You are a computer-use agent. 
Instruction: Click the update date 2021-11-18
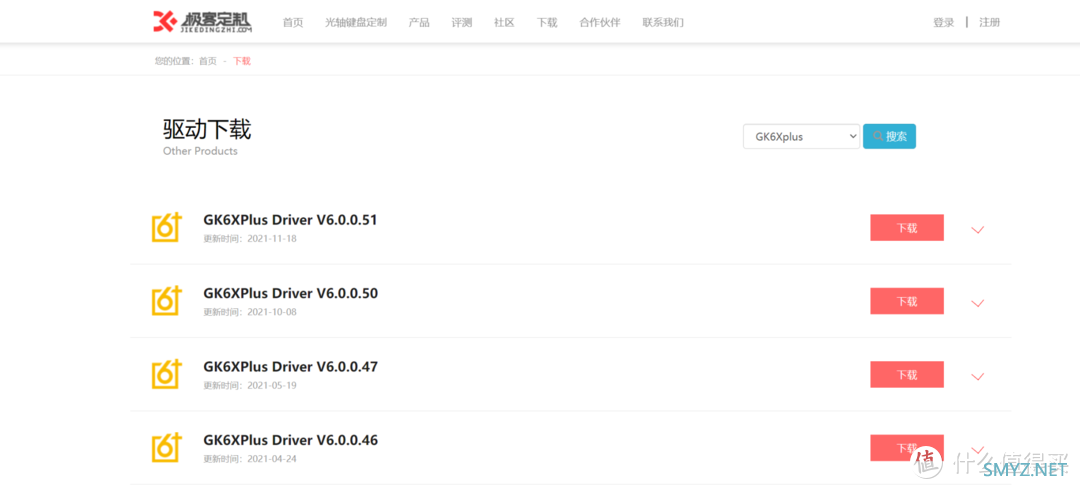point(271,239)
